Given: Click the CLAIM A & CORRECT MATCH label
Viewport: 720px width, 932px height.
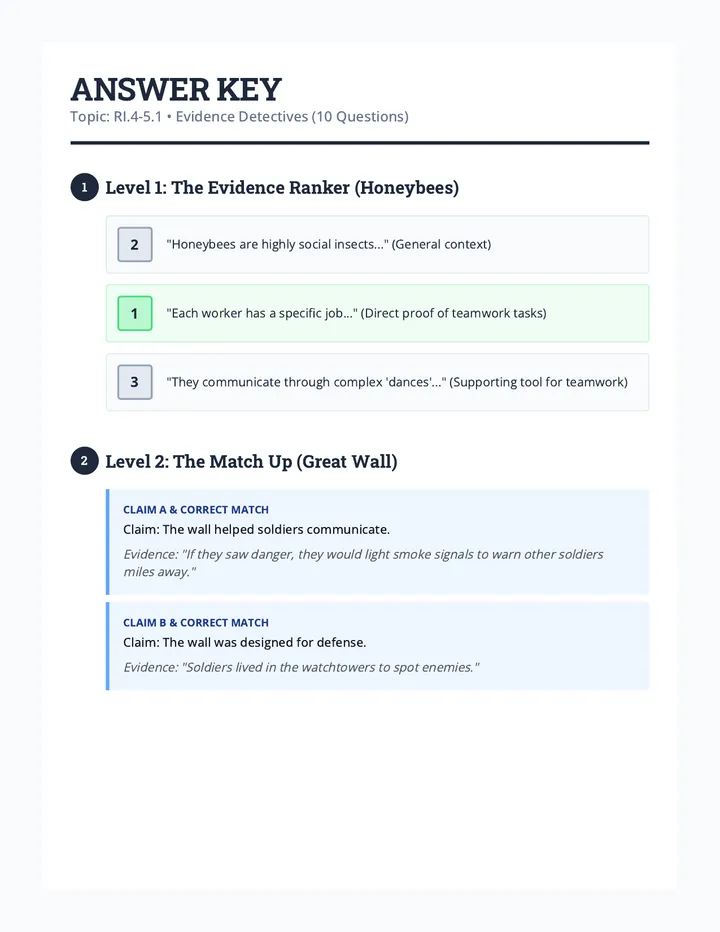Looking at the screenshot, I should point(196,509).
